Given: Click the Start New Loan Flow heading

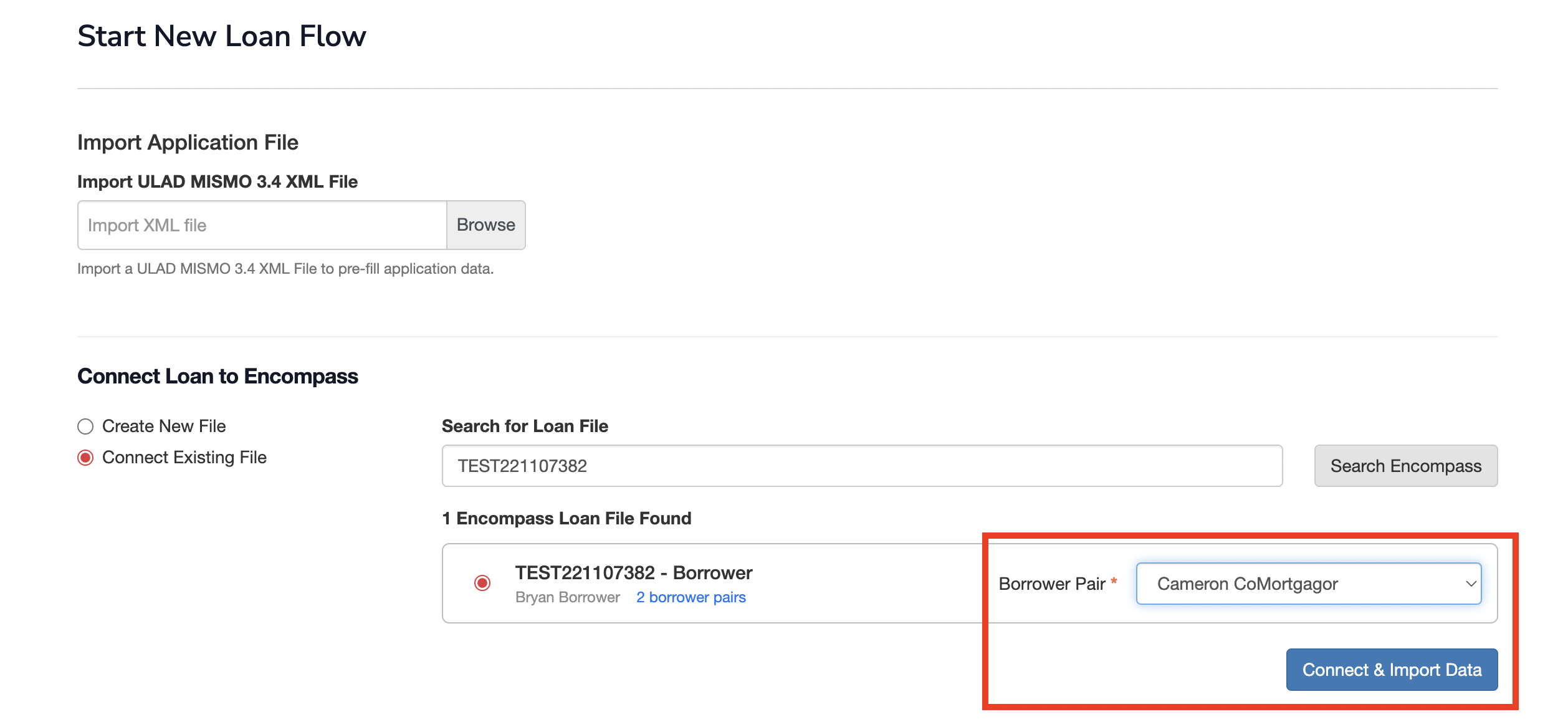Looking at the screenshot, I should (221, 36).
